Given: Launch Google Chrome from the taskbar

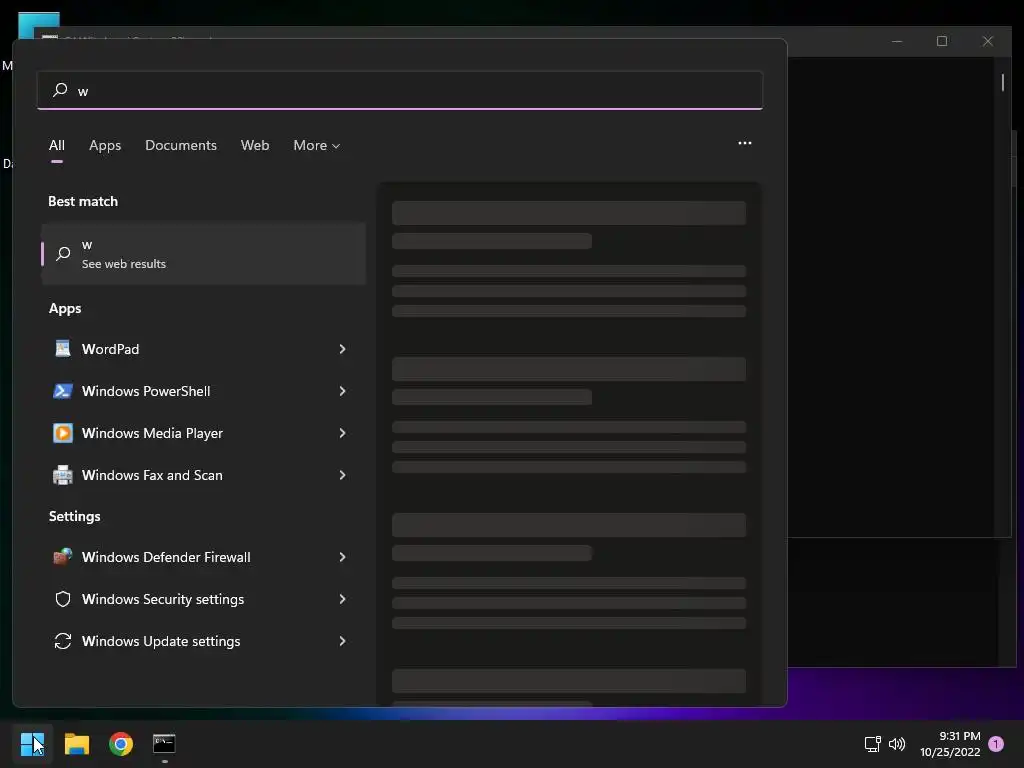Looking at the screenshot, I should [x=121, y=744].
